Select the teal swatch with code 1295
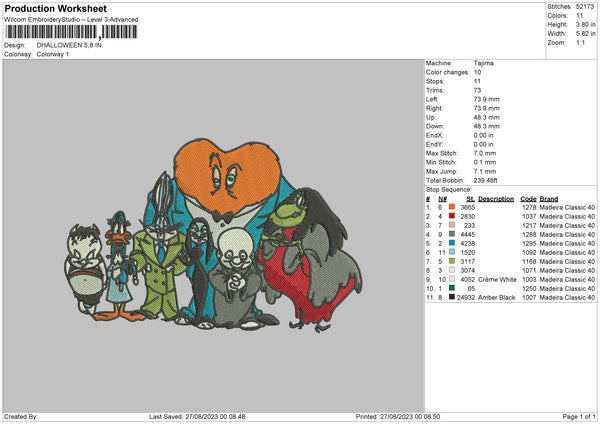The width and height of the screenshot is (600, 424). click(452, 243)
